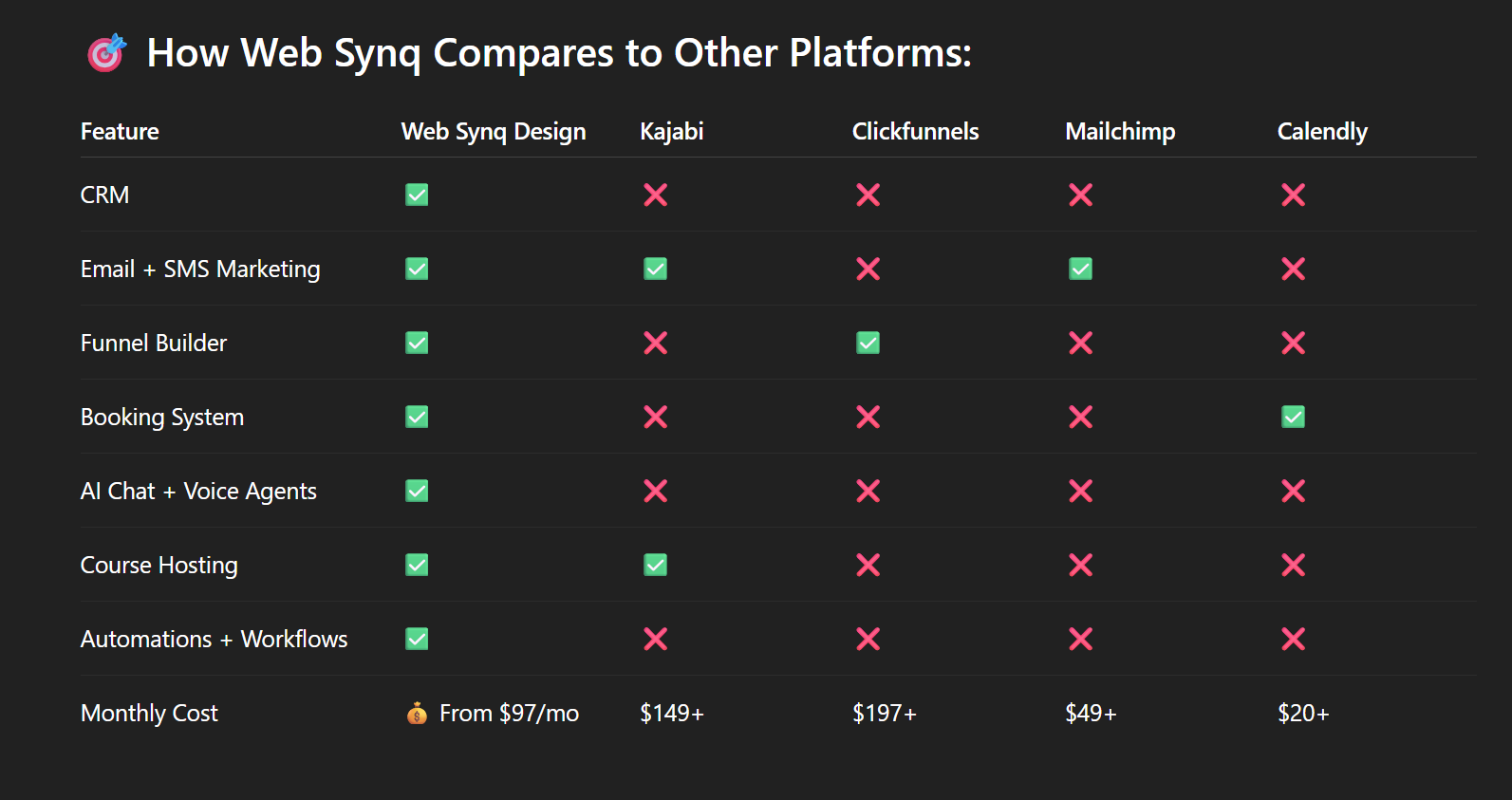Screen dimensions: 1512x800
Task: Click Web Synq's checkmark for Funnel Builder
Action: coord(417,343)
